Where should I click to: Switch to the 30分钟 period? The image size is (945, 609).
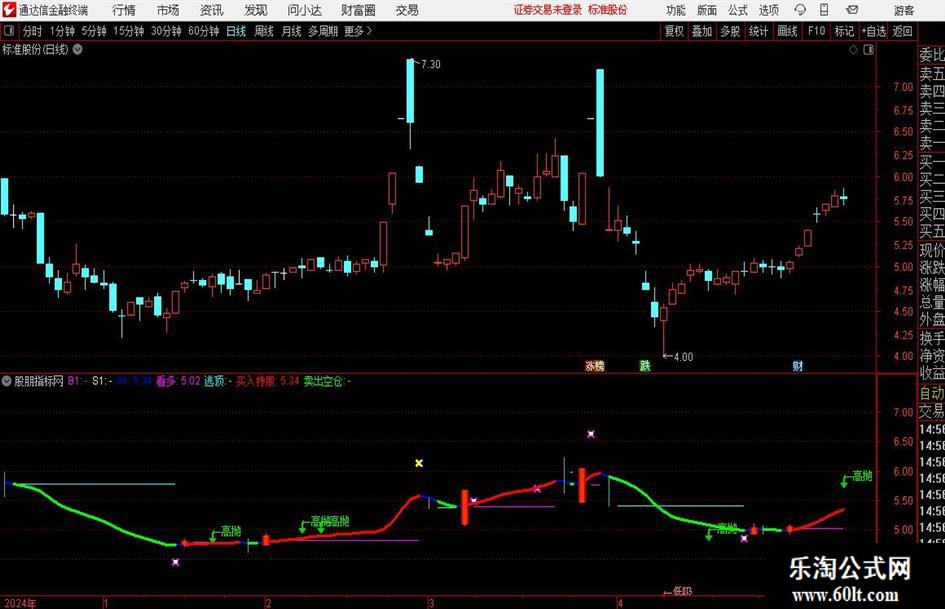tap(166, 31)
